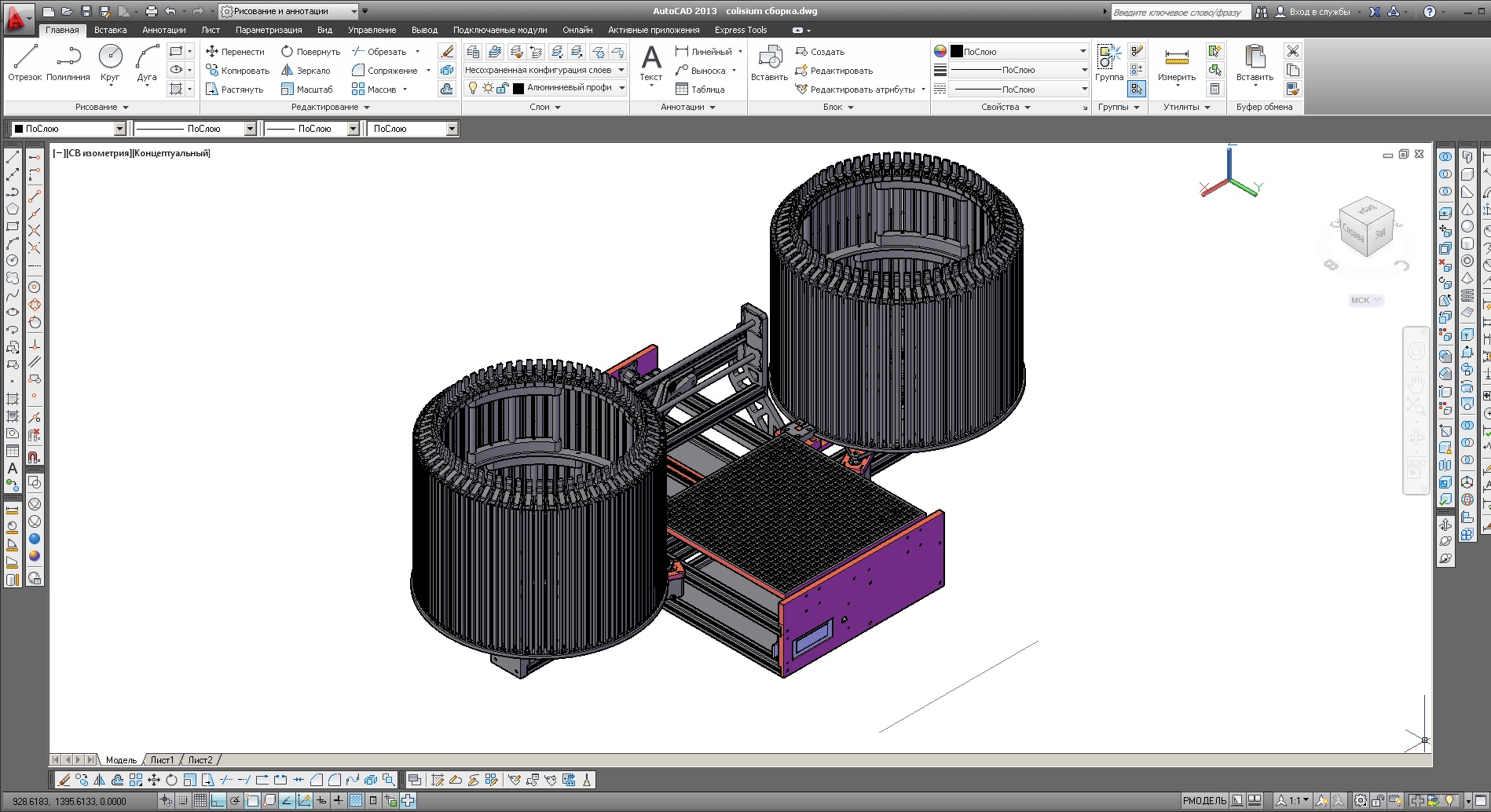Image resolution: width=1491 pixels, height=812 pixels.
Task: Click the Перенести move button
Action: (x=235, y=52)
